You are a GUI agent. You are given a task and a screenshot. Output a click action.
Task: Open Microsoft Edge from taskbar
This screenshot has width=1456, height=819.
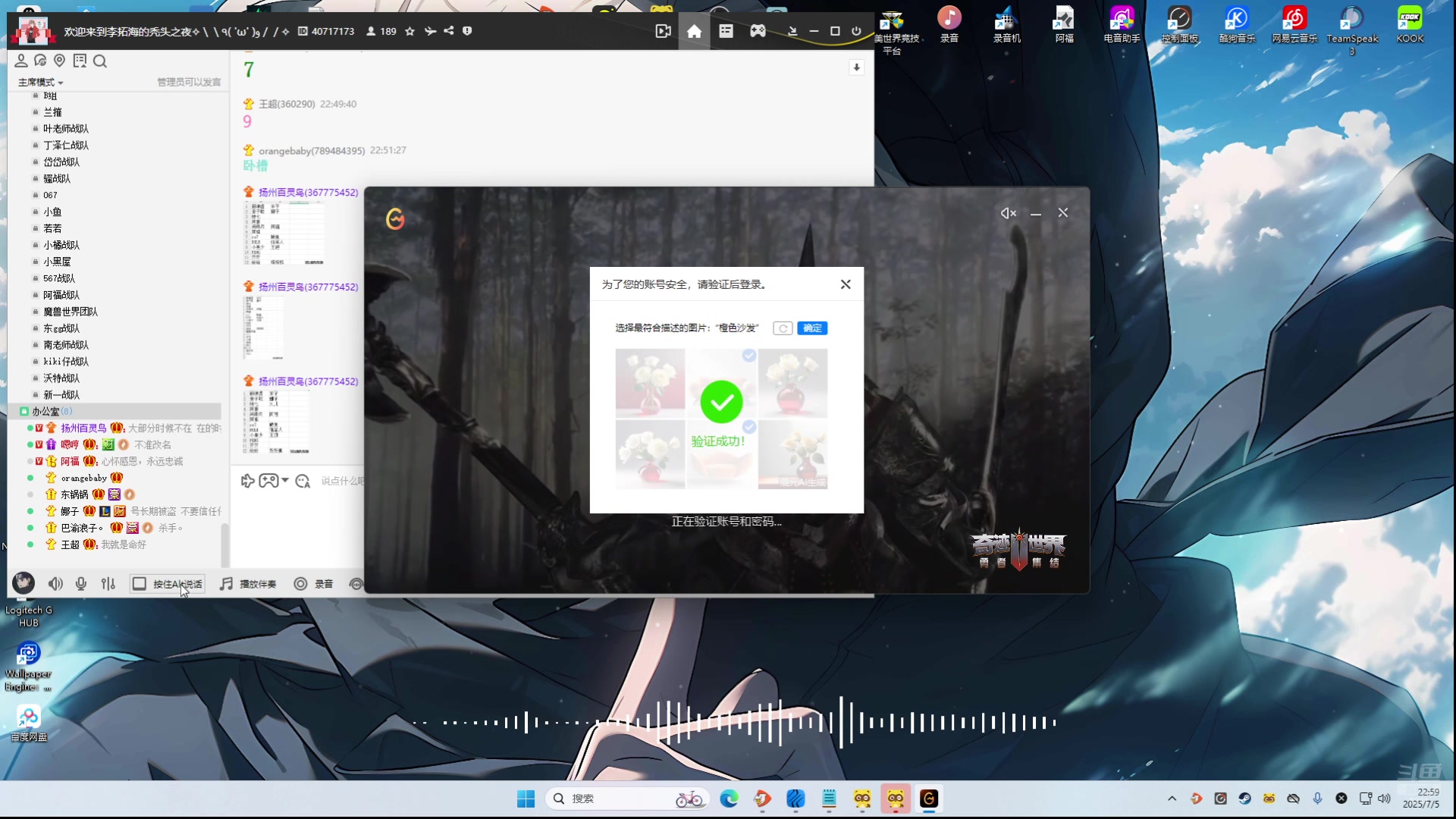(729, 799)
